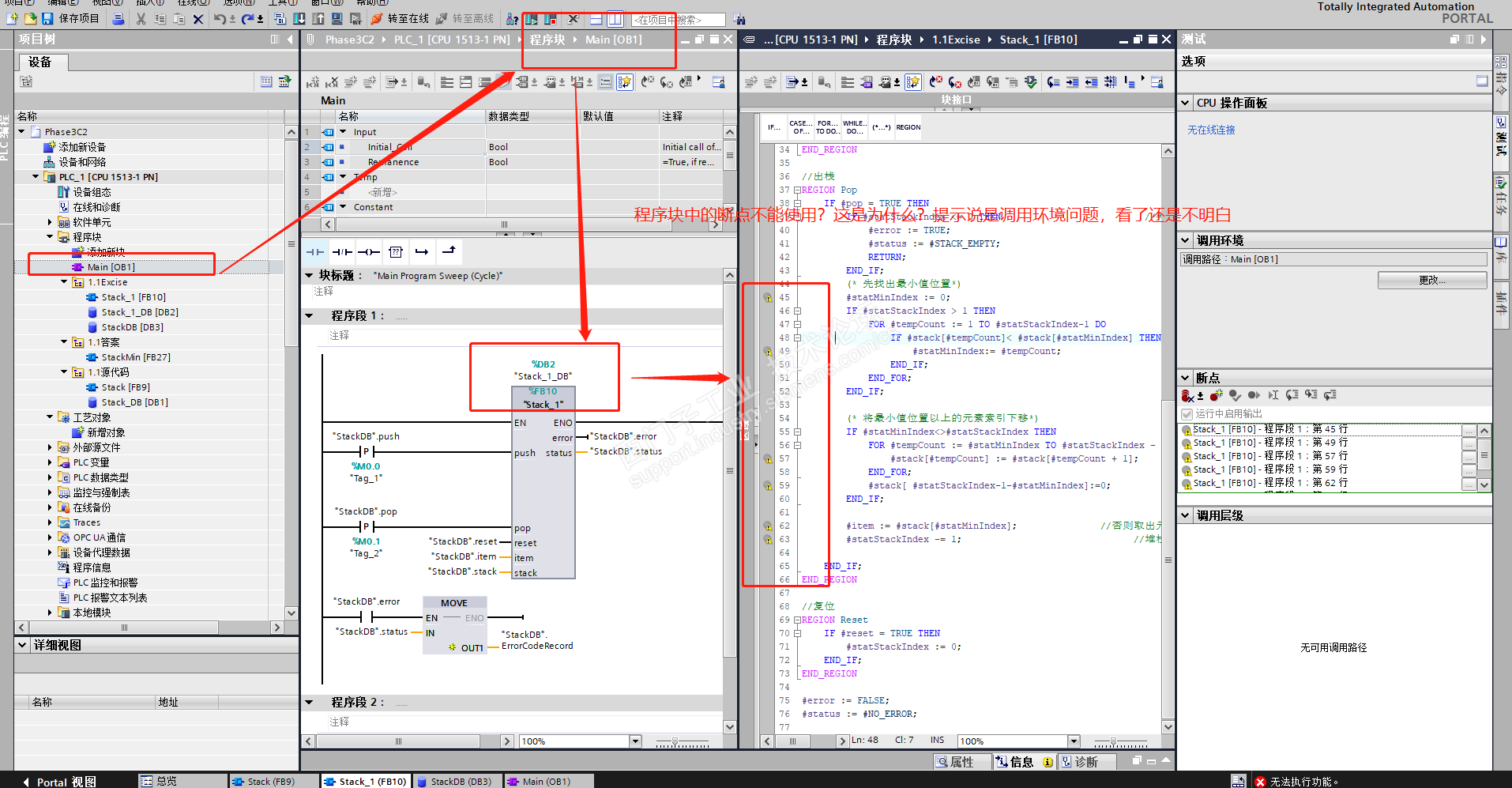
Task: Click the save project disk icon
Action: (x=47, y=18)
